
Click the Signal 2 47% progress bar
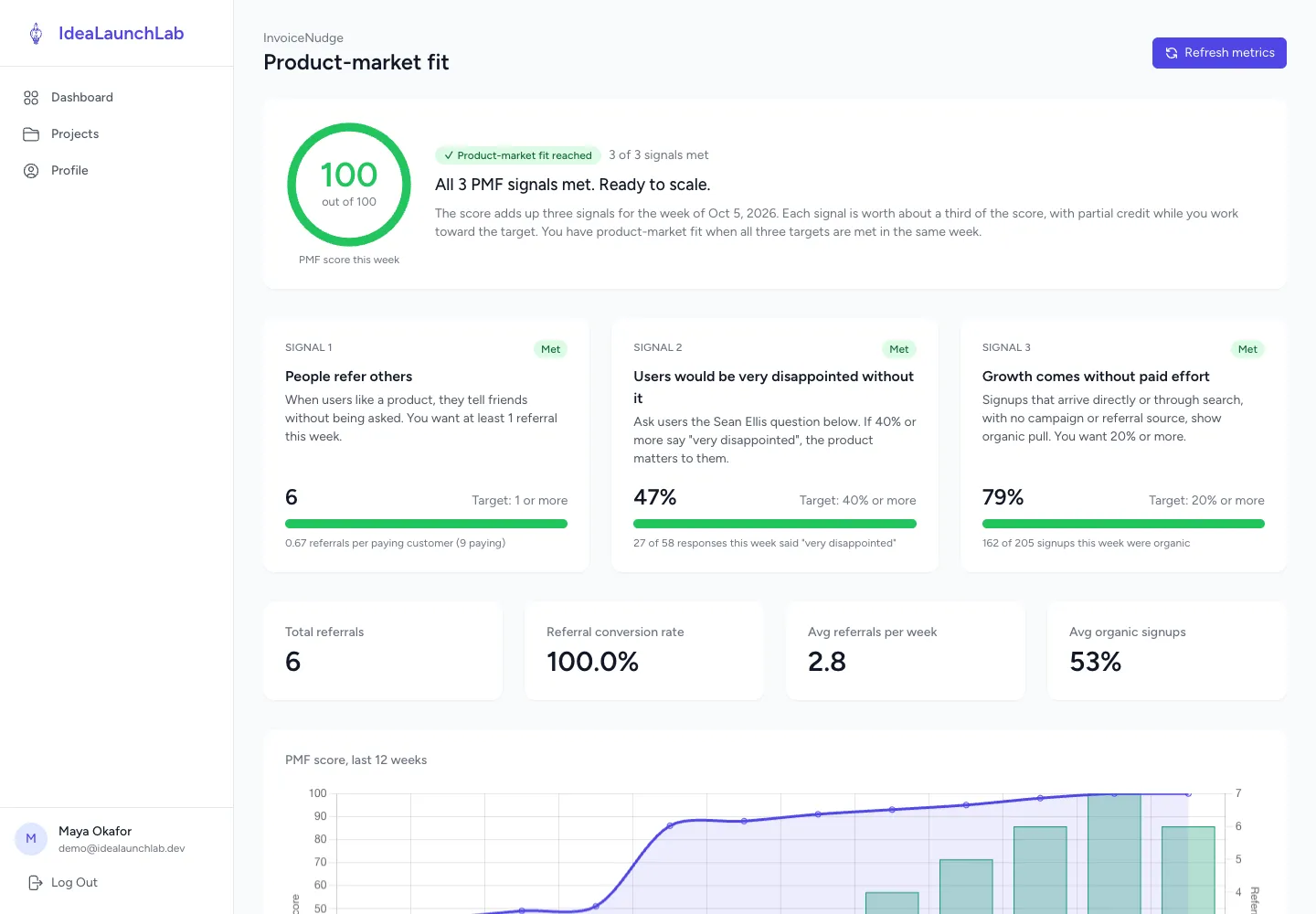(775, 524)
